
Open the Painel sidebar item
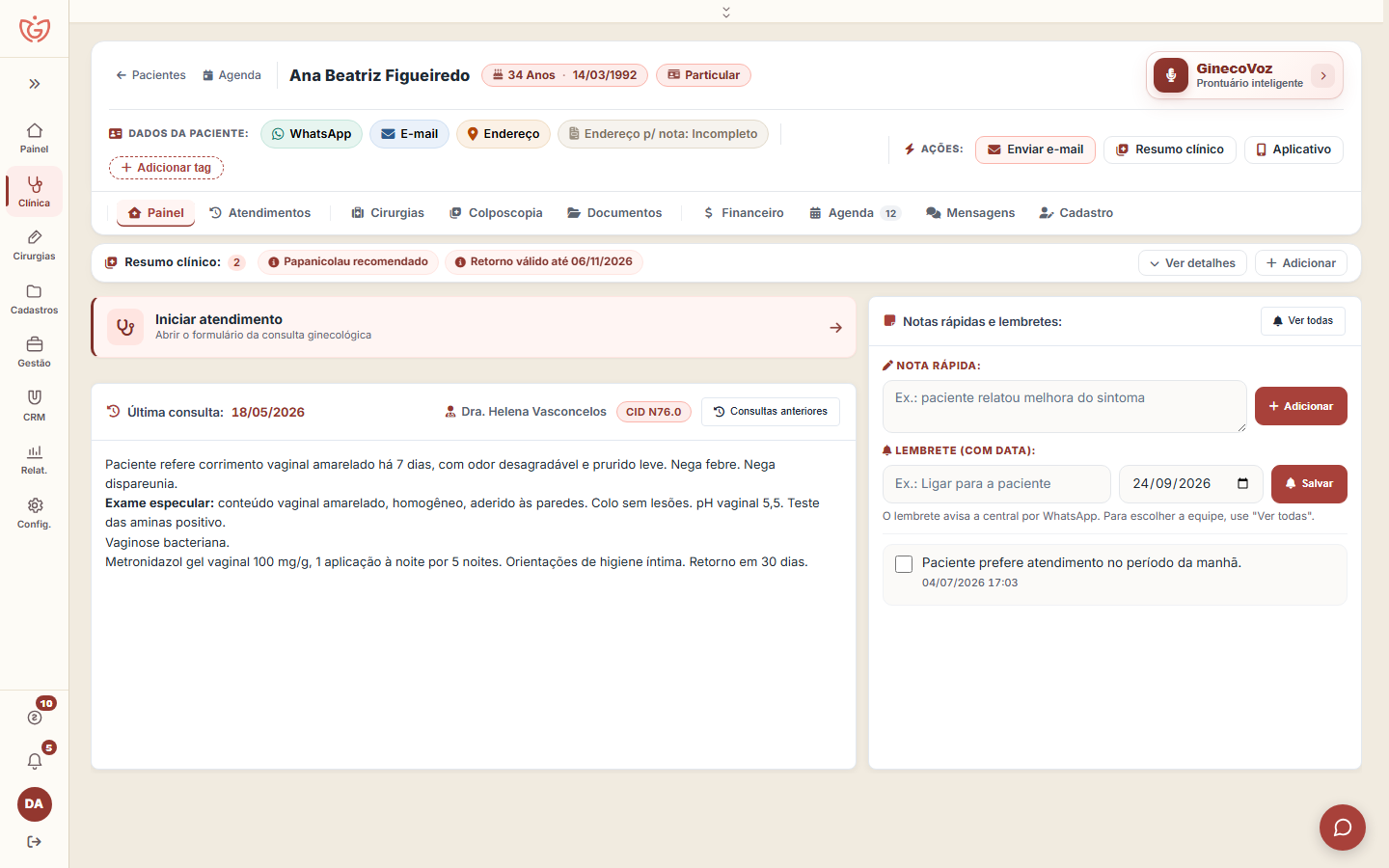click(35, 138)
